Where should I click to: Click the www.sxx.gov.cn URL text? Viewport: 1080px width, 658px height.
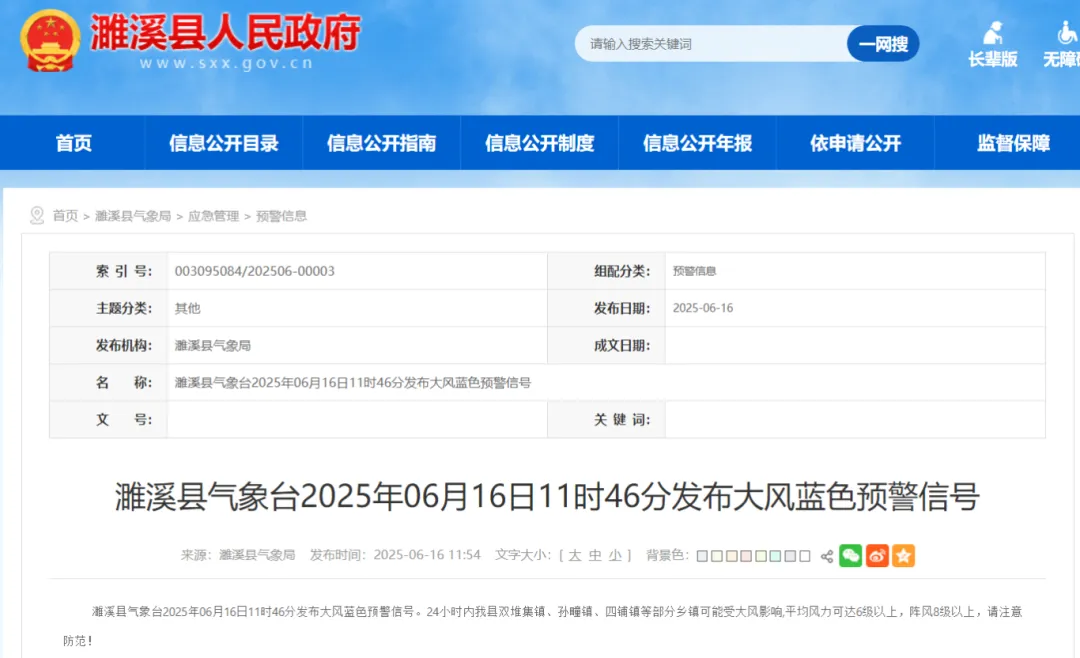point(226,63)
